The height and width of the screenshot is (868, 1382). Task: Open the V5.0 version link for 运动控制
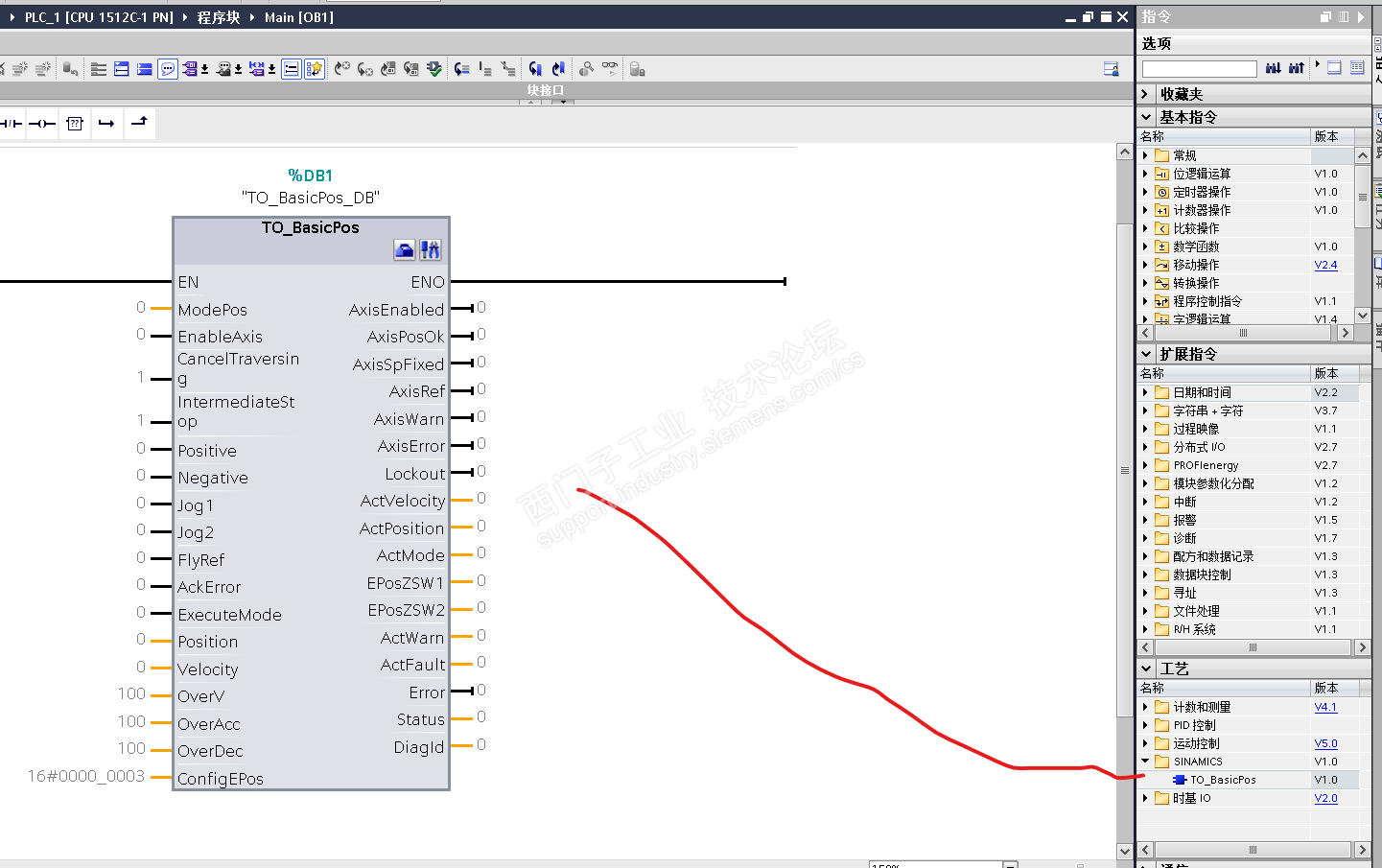1325,743
